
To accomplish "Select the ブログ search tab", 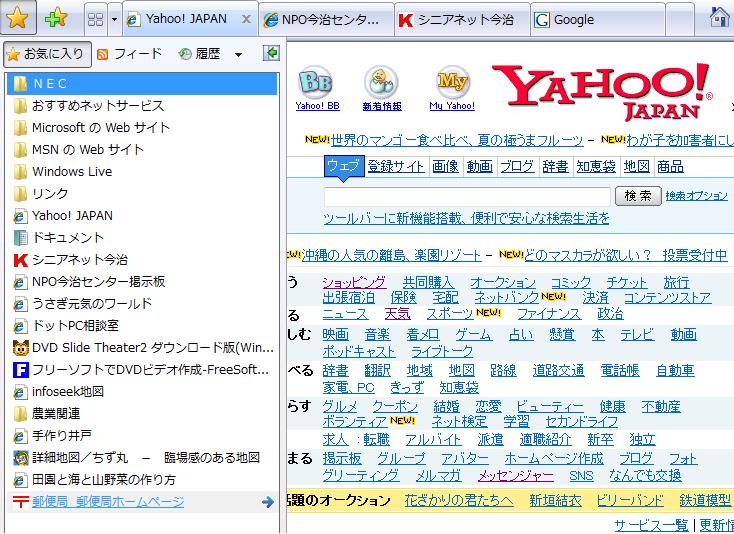I will coord(517,166).
